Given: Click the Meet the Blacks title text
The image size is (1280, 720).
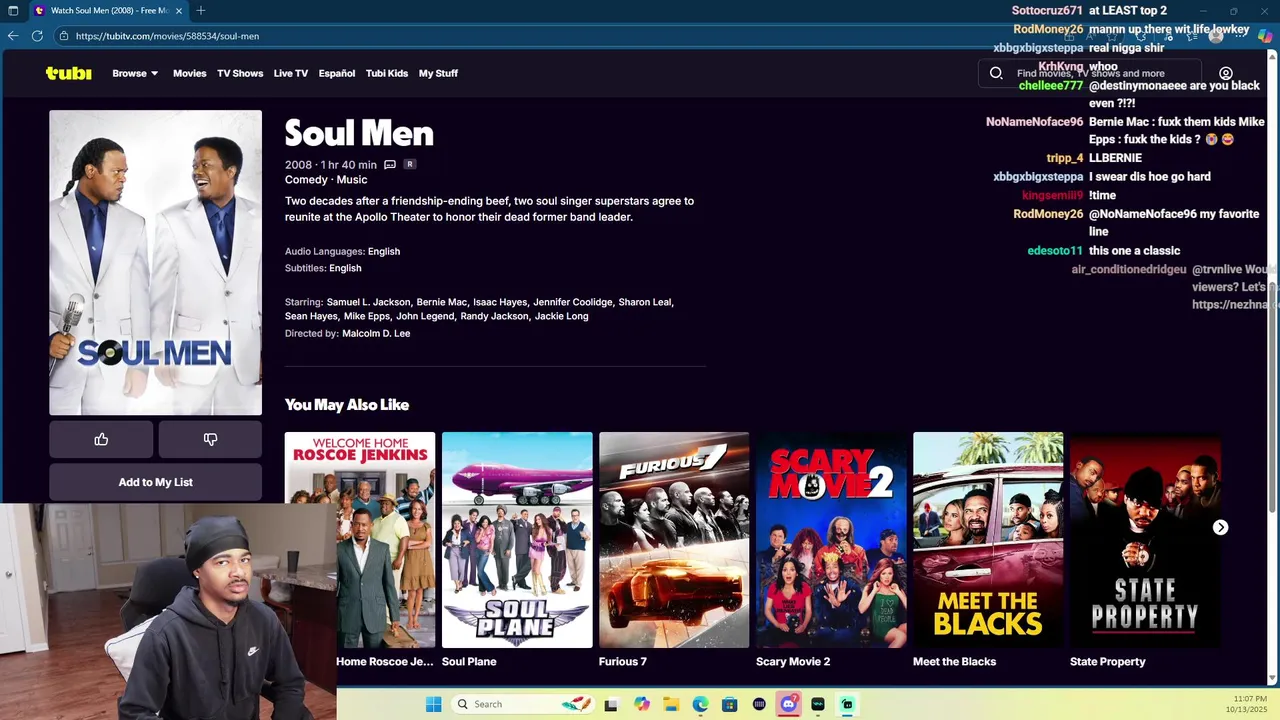Looking at the screenshot, I should [x=954, y=662].
